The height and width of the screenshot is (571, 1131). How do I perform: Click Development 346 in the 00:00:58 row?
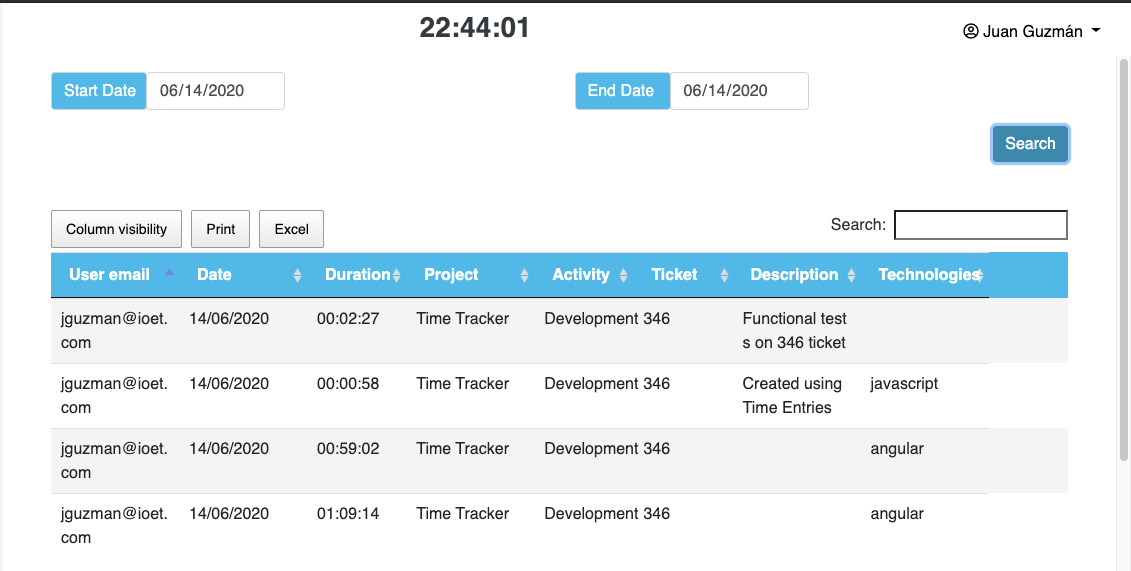[607, 384]
